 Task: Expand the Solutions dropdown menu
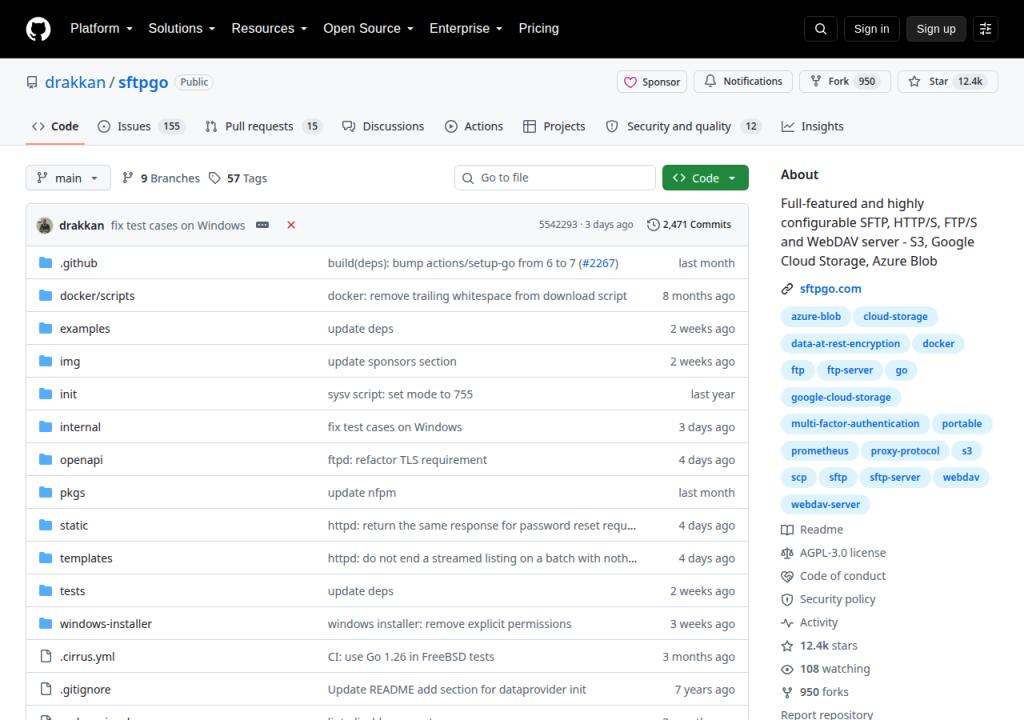182,29
